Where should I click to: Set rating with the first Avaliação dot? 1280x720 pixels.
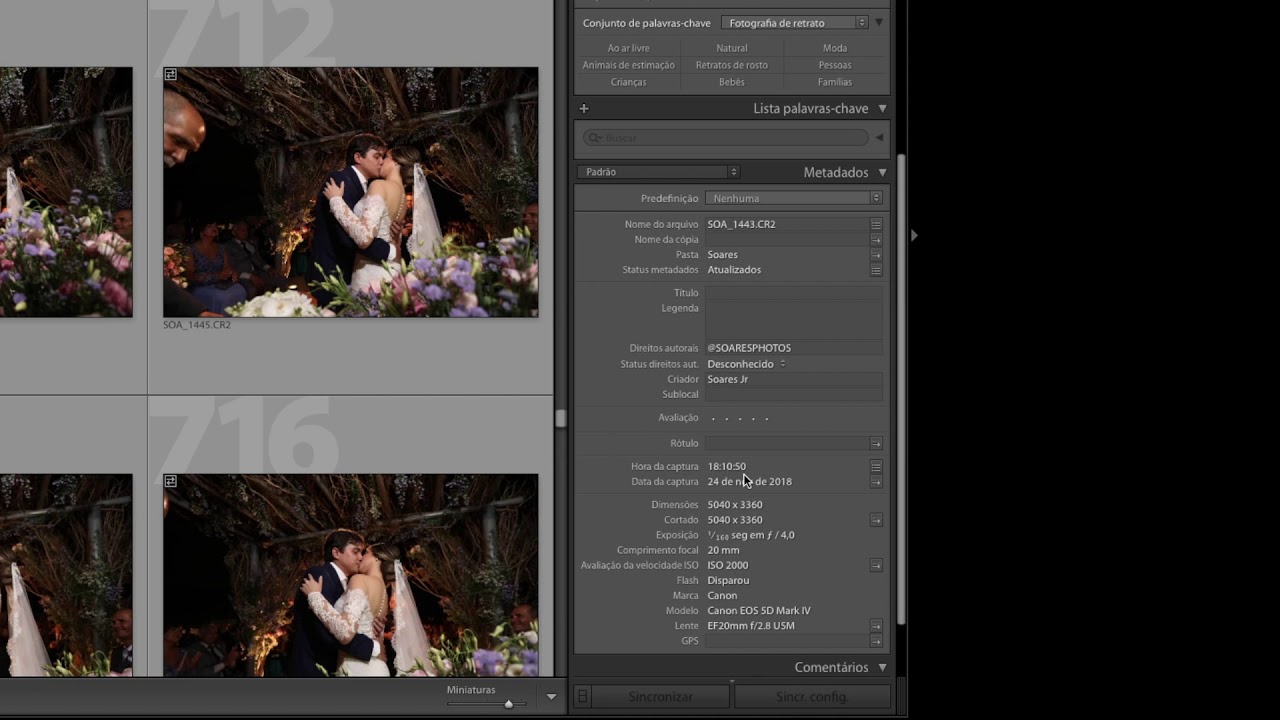click(x=713, y=418)
